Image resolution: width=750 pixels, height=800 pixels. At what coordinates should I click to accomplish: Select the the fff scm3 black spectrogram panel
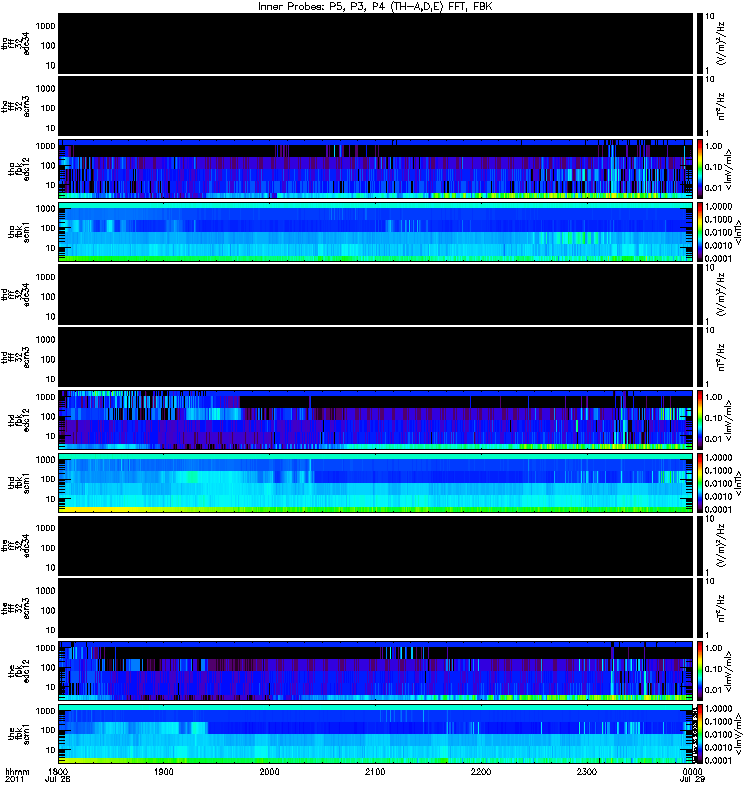[376, 608]
